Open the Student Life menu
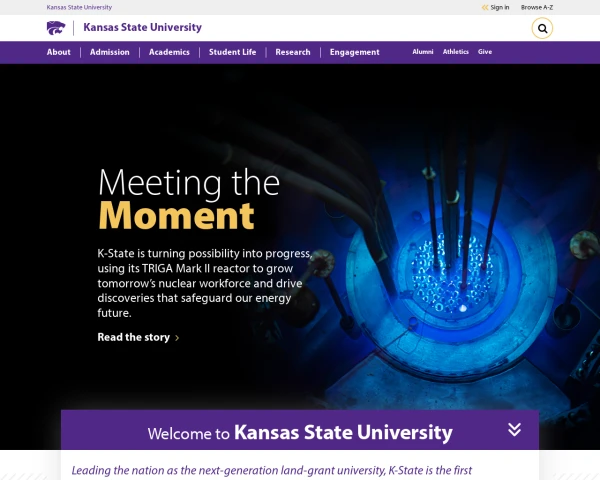Image resolution: width=600 pixels, height=480 pixels. 232,52
